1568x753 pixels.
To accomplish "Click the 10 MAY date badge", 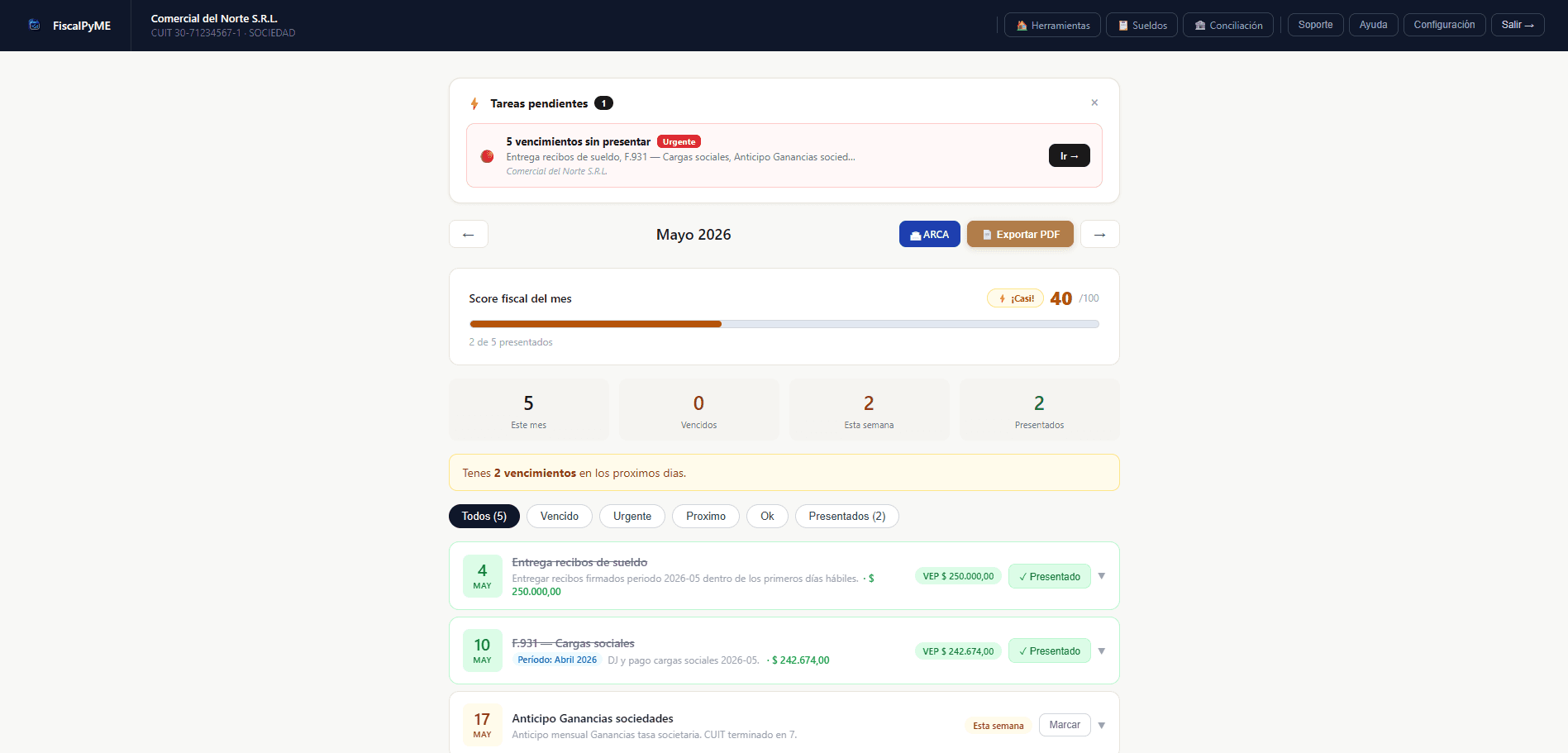I will tap(483, 651).
